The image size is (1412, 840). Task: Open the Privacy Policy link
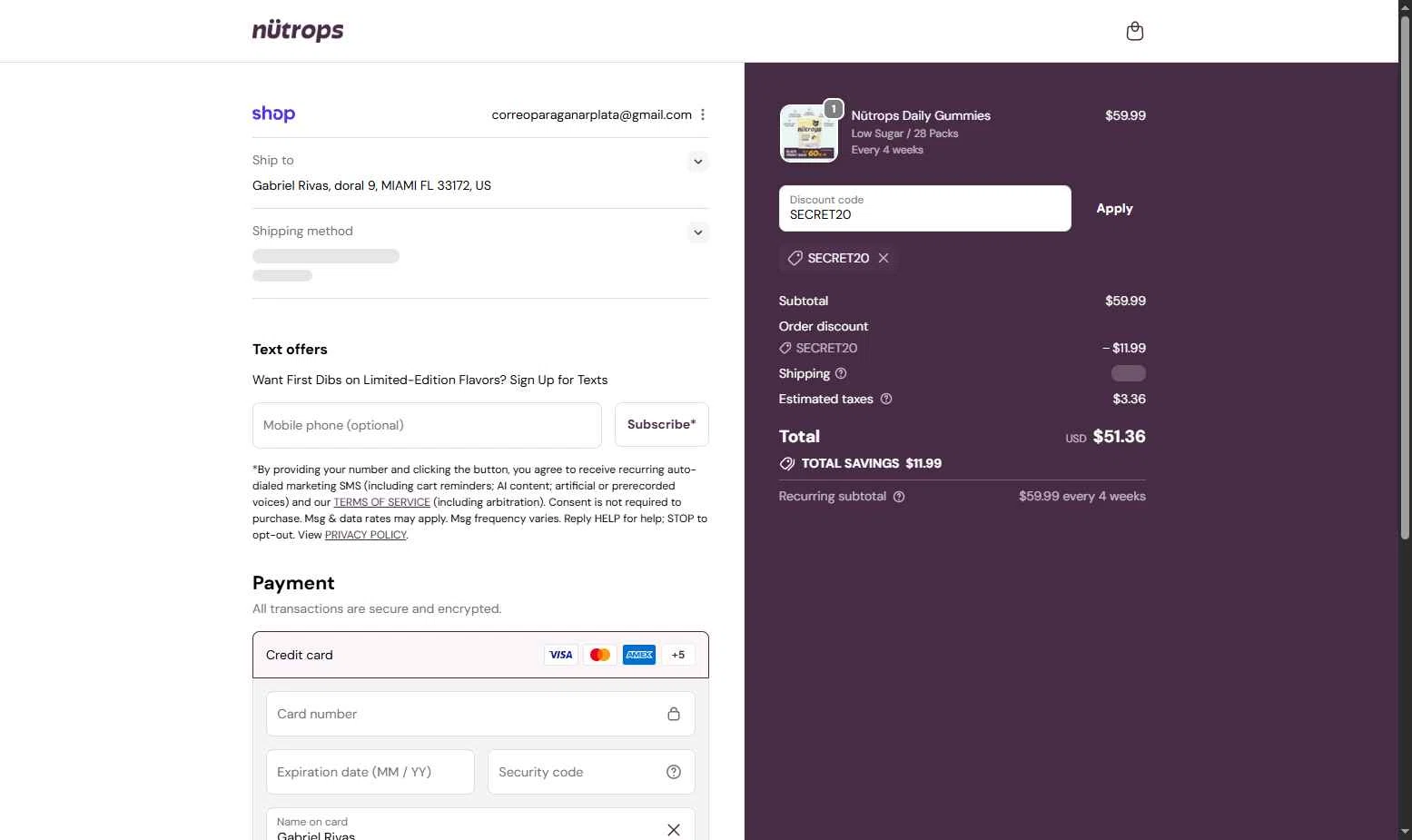(x=366, y=535)
